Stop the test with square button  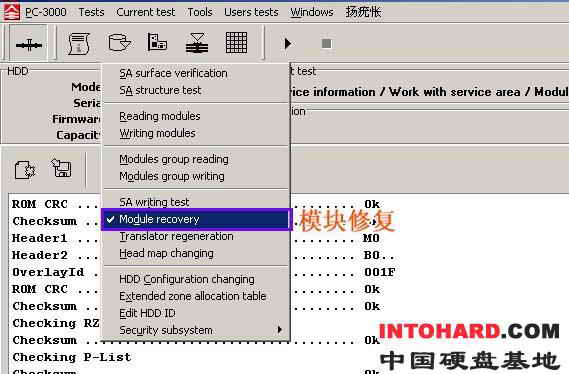click(x=327, y=44)
